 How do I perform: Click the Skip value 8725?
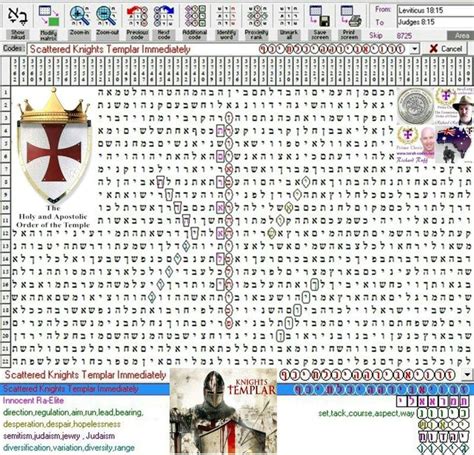[x=404, y=36]
